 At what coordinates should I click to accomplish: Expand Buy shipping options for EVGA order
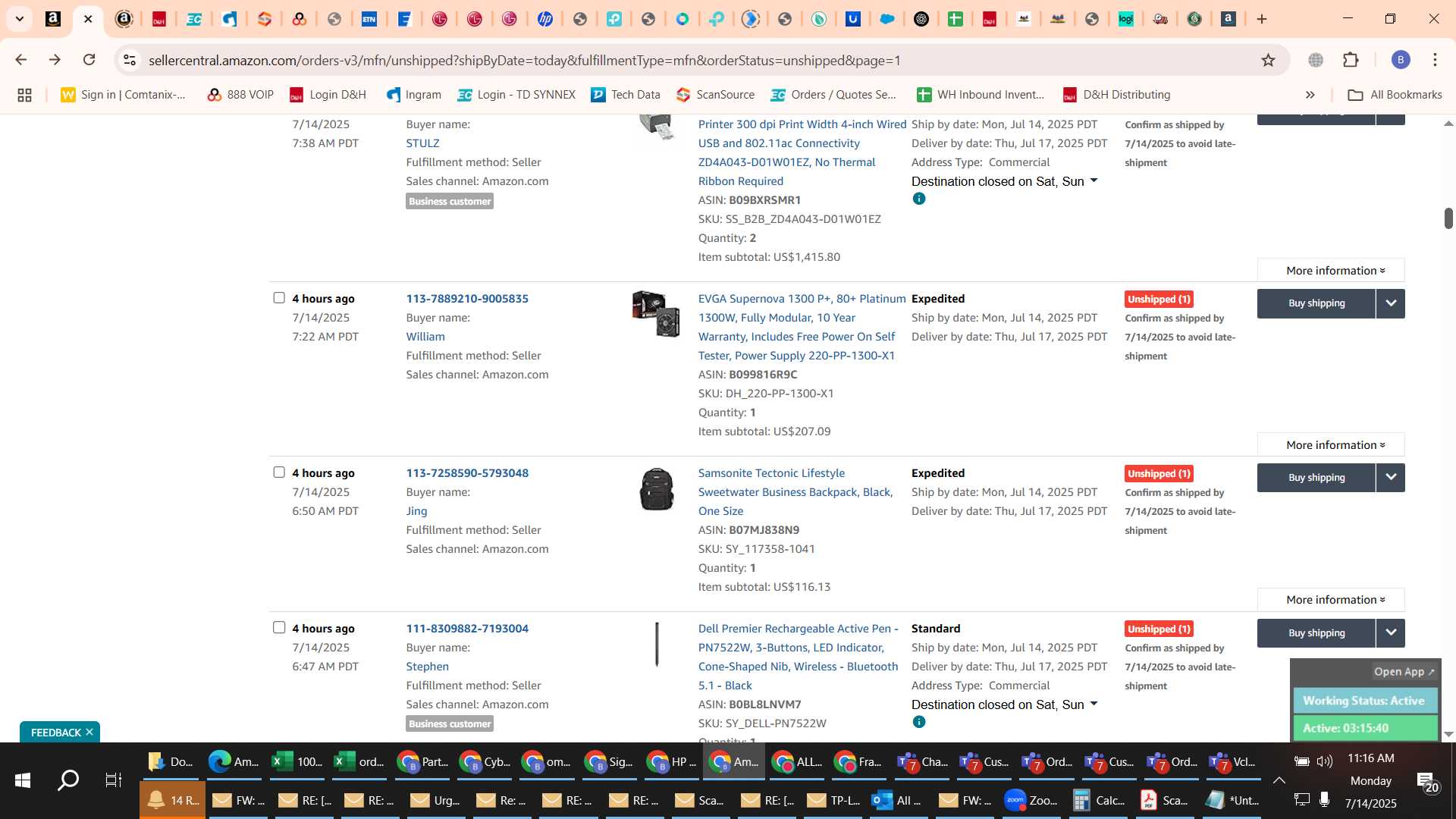click(x=1390, y=303)
